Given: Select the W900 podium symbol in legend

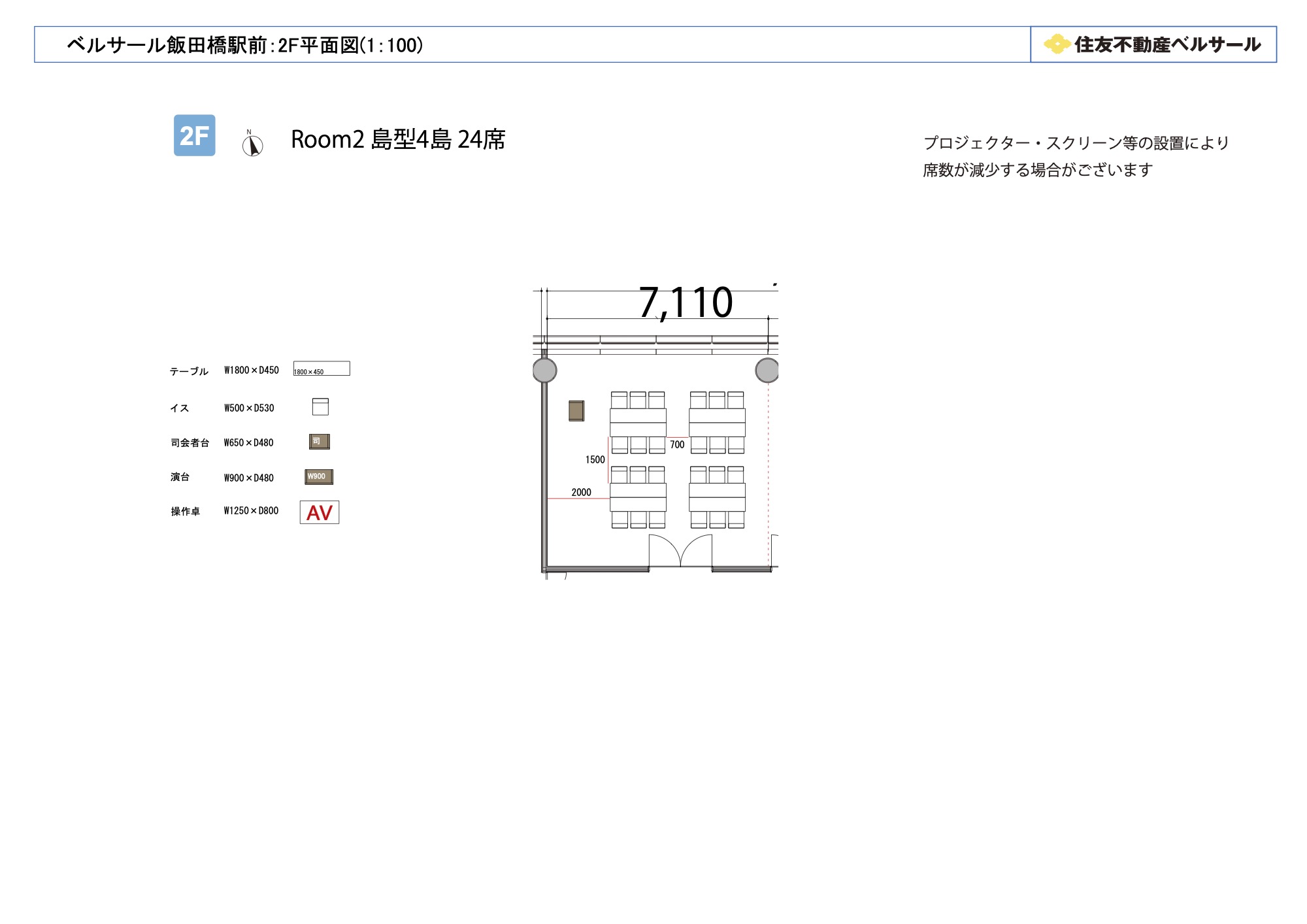Looking at the screenshot, I should pos(319,476).
